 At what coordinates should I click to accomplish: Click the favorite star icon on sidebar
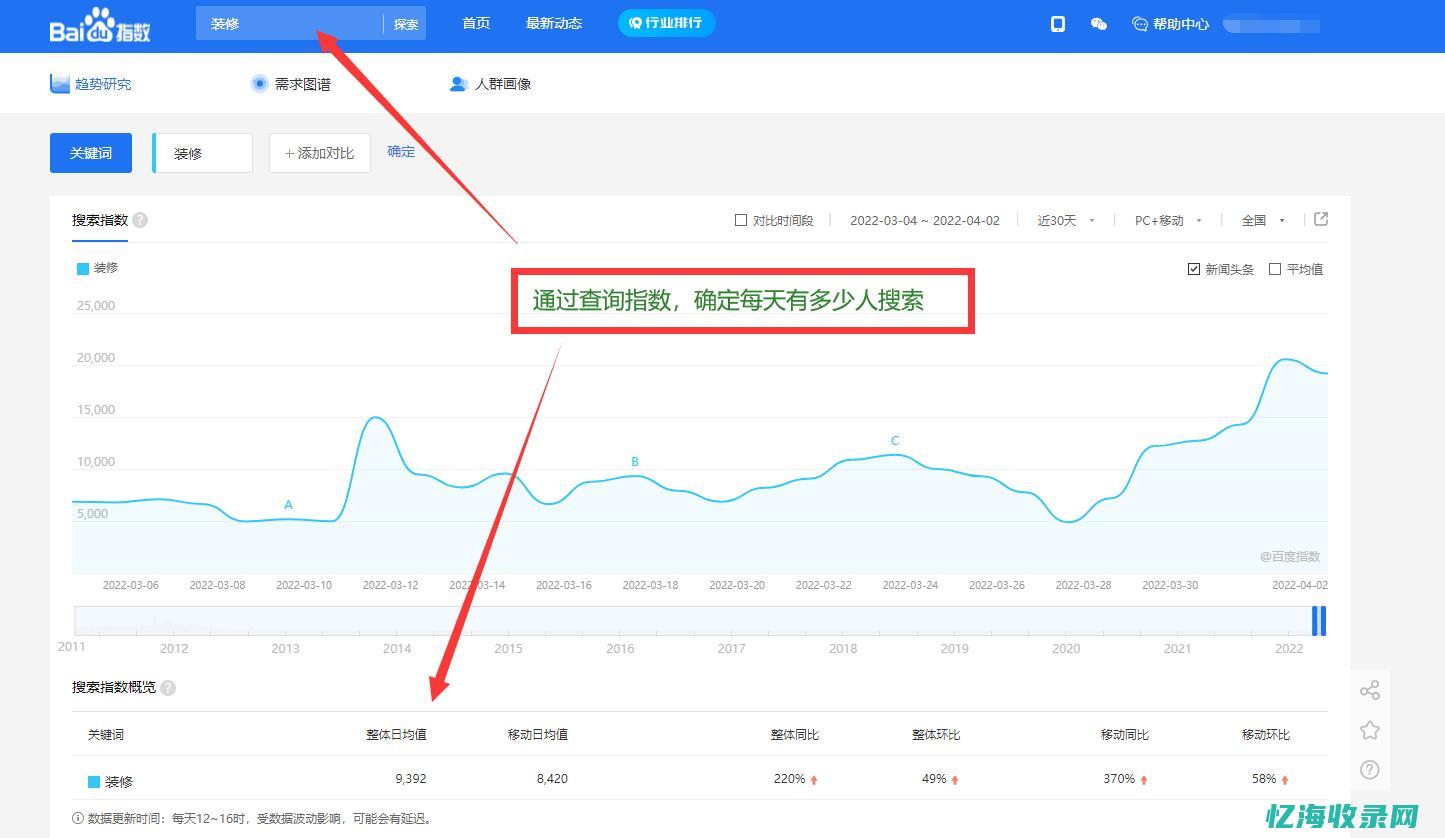pyautogui.click(x=1370, y=730)
